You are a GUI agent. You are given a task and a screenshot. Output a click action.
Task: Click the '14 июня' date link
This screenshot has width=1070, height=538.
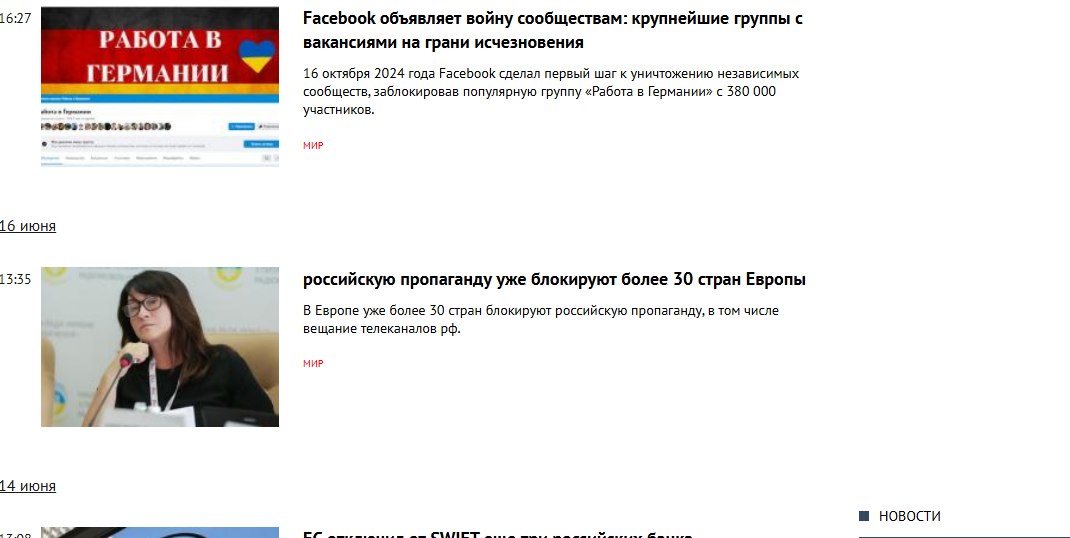click(x=27, y=485)
